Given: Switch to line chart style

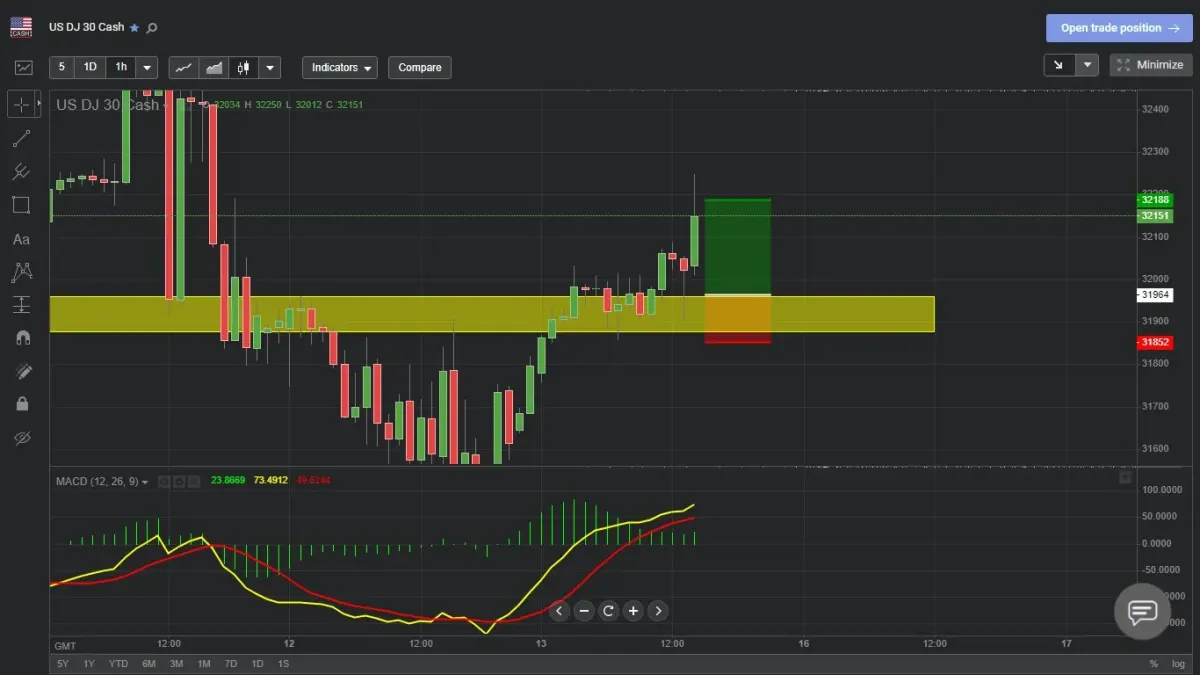Looking at the screenshot, I should coord(183,67).
